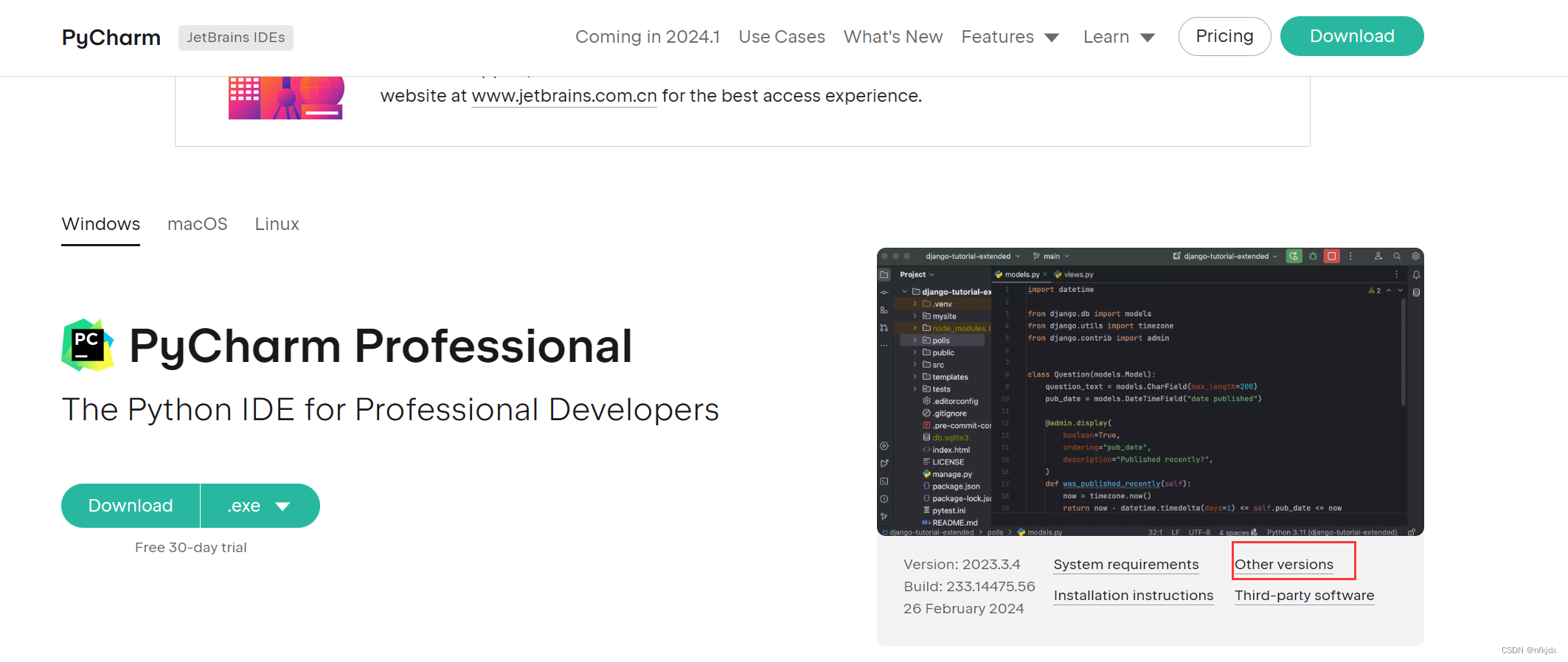This screenshot has height=662, width=1568.
Task: Open the main branch dropdown in IDE preview
Action: point(1052,257)
